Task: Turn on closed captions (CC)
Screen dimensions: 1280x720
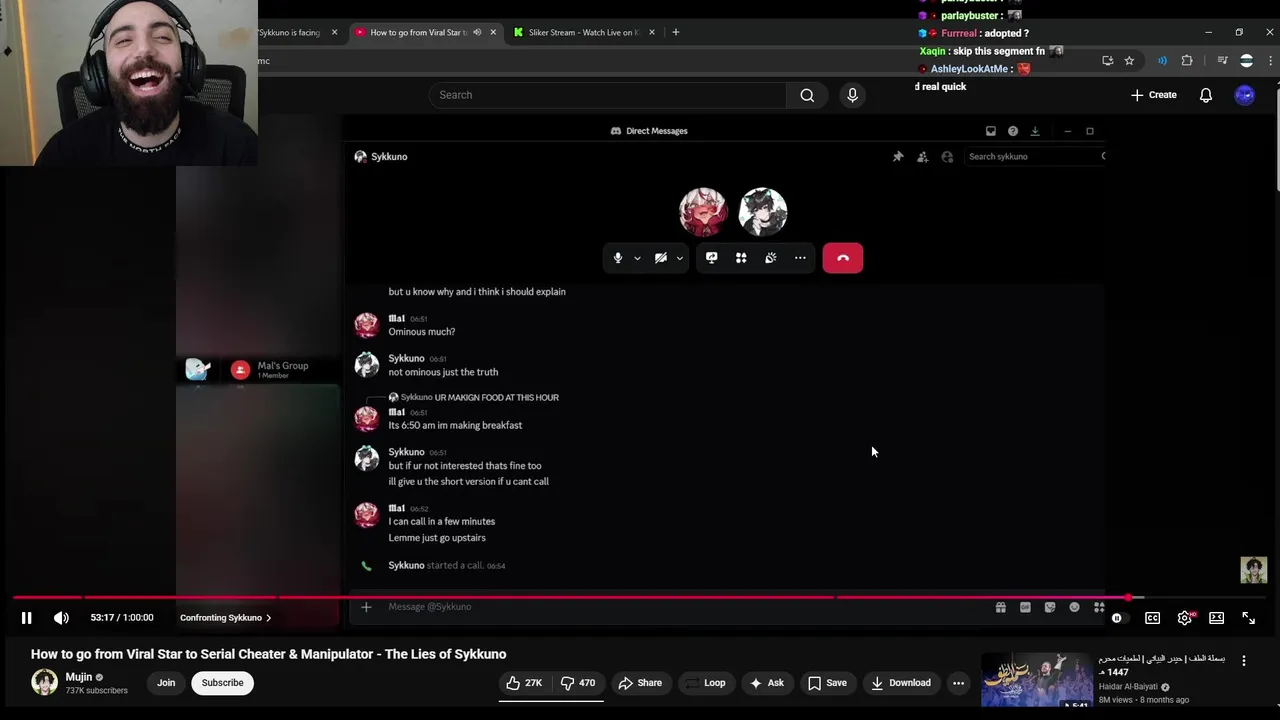Action: (1152, 618)
